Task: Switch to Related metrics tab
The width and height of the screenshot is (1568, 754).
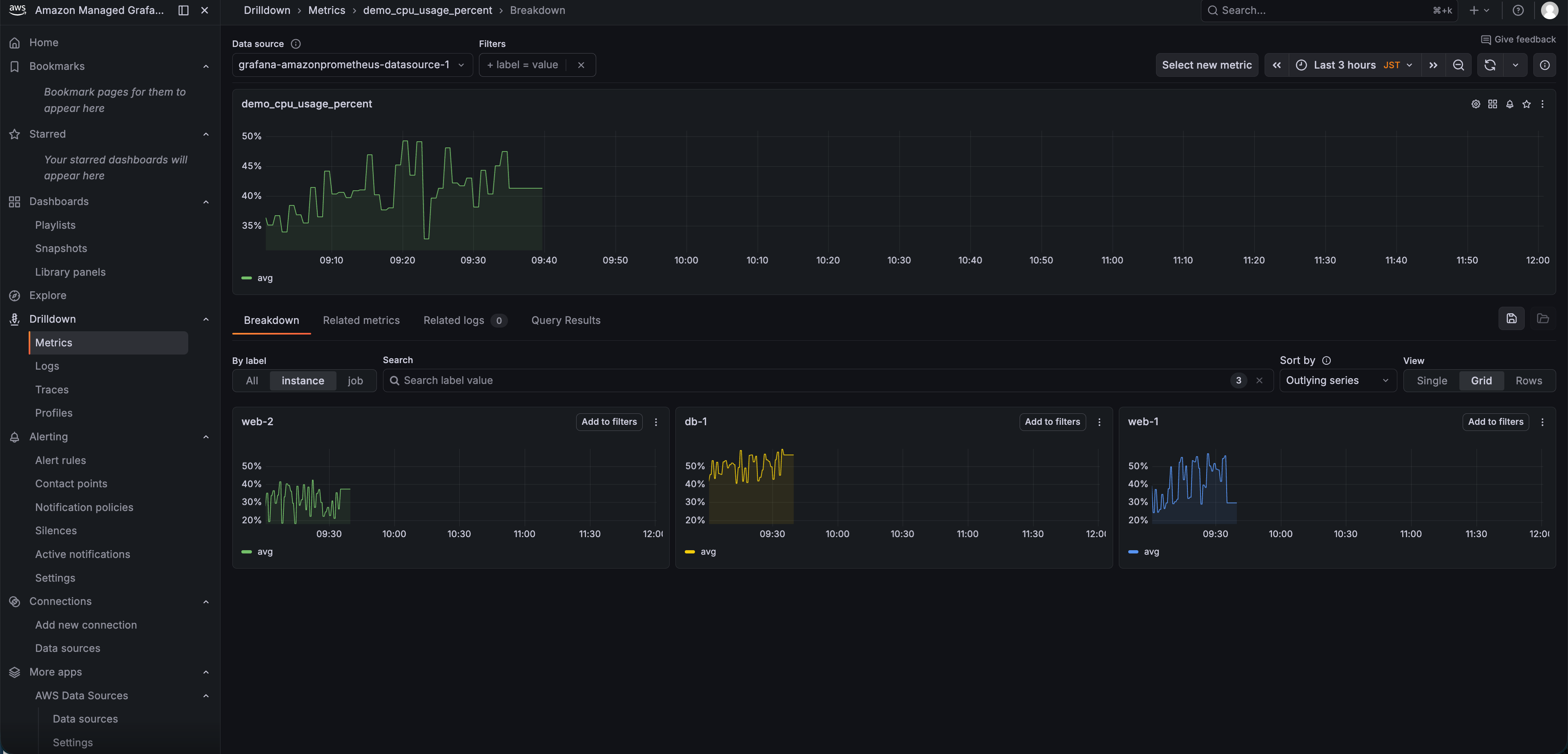Action: pos(361,320)
